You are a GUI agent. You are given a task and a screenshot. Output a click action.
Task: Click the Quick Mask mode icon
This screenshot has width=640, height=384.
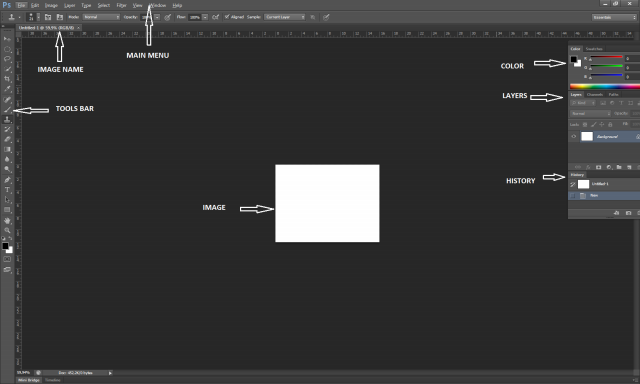(7, 259)
